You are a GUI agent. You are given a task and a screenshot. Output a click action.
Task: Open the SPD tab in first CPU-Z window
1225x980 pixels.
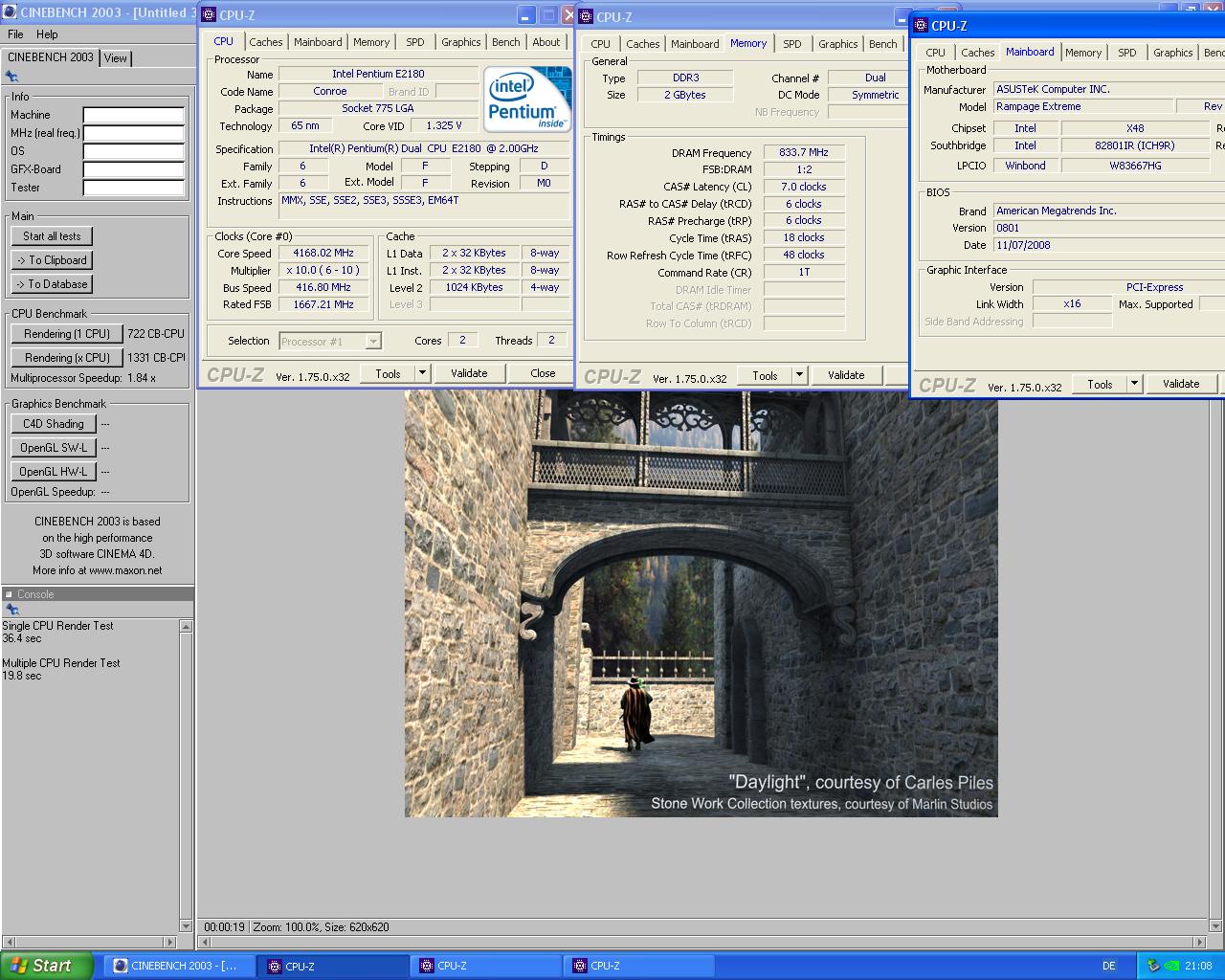tap(415, 42)
